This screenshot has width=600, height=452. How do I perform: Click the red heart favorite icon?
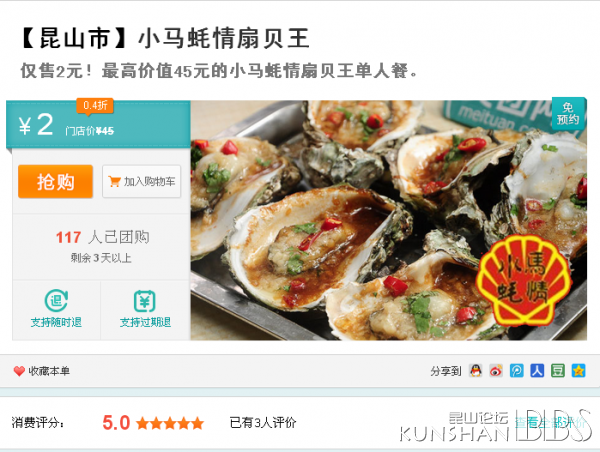(x=19, y=371)
